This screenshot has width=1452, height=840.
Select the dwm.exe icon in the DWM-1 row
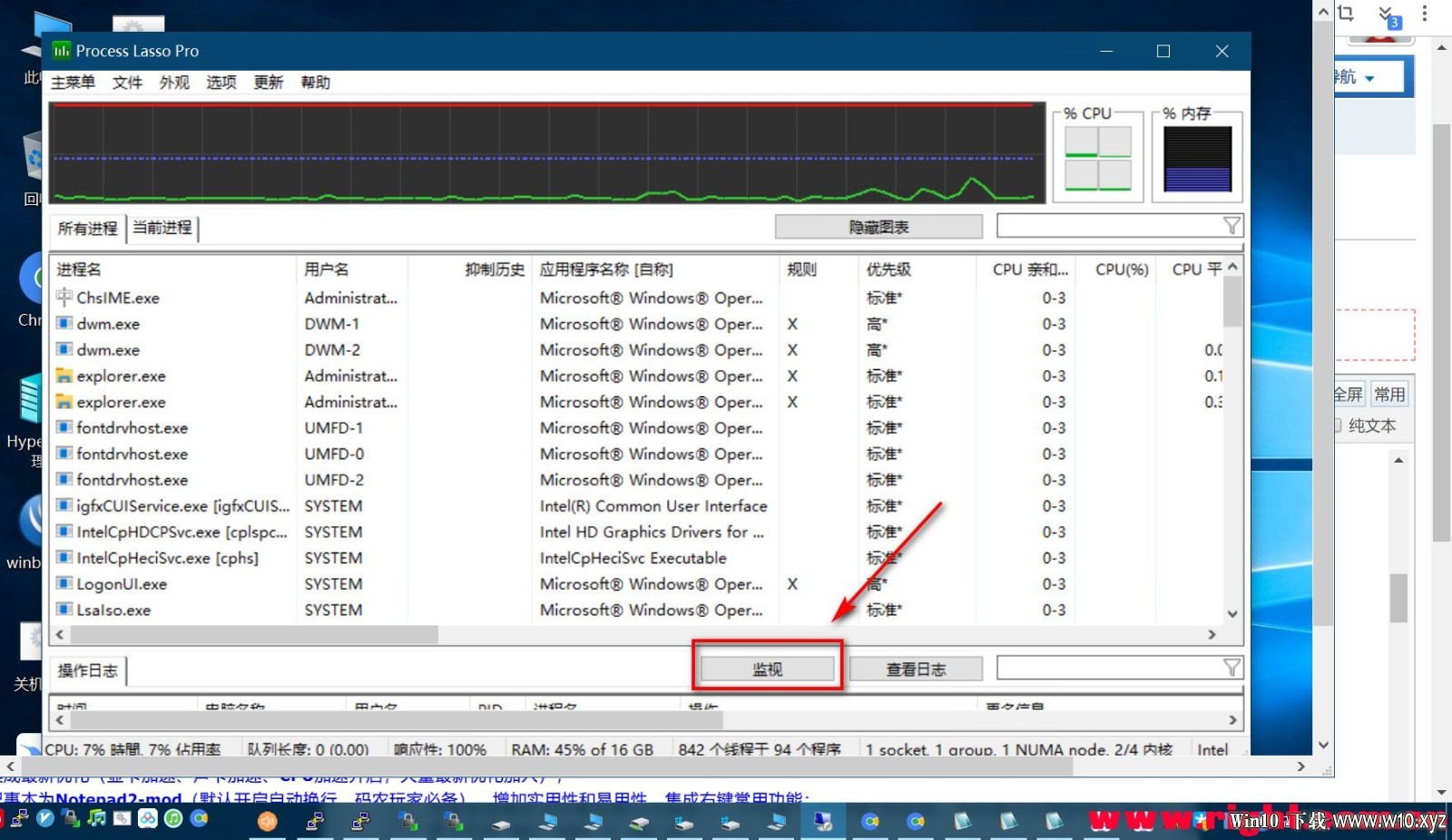tap(64, 323)
